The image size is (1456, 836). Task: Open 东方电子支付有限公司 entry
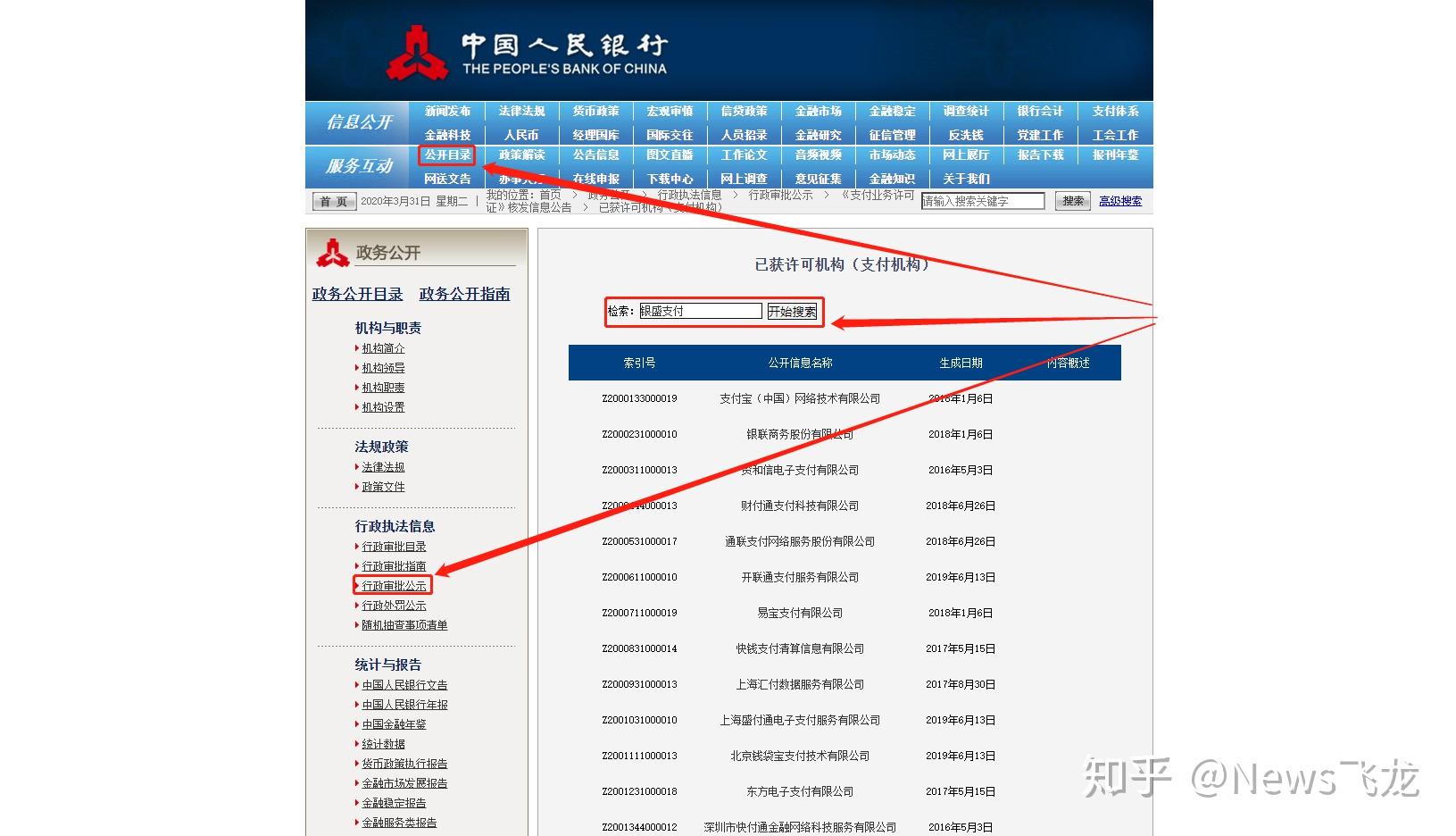point(800,791)
